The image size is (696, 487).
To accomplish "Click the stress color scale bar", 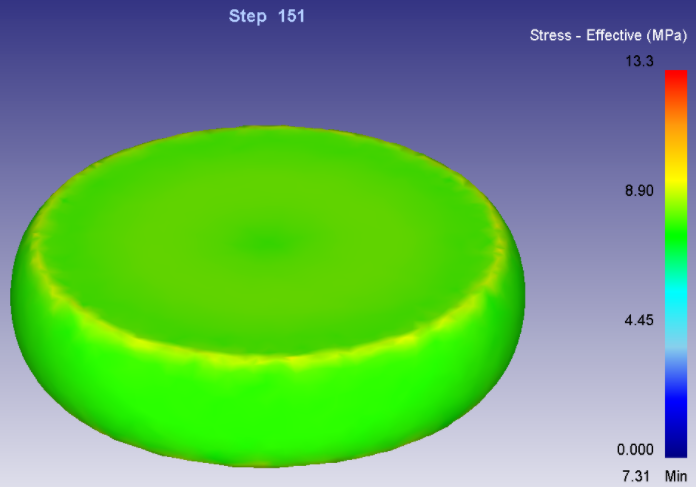I will (x=676, y=264).
